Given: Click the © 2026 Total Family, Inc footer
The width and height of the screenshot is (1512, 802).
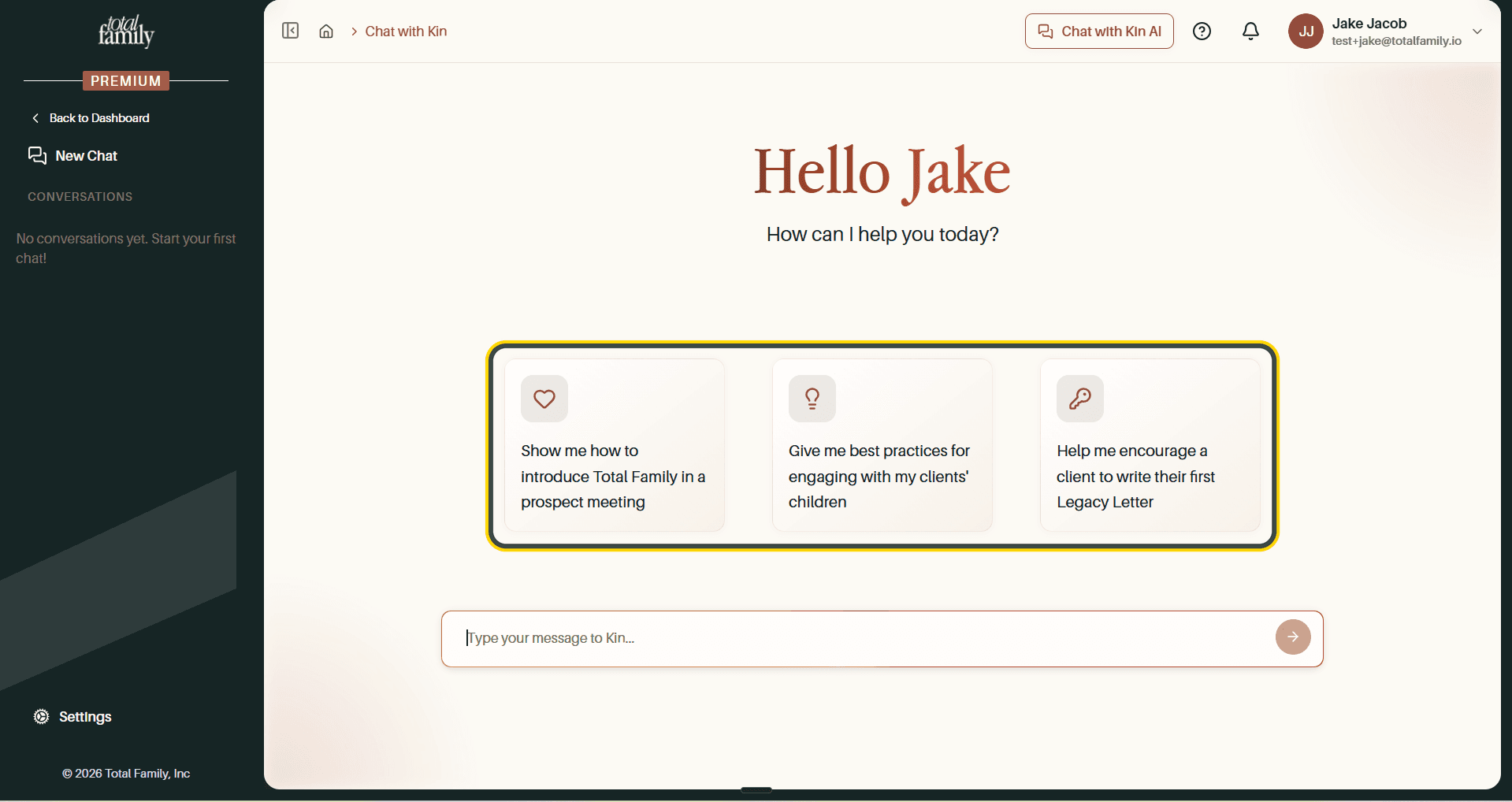Looking at the screenshot, I should click(126, 774).
